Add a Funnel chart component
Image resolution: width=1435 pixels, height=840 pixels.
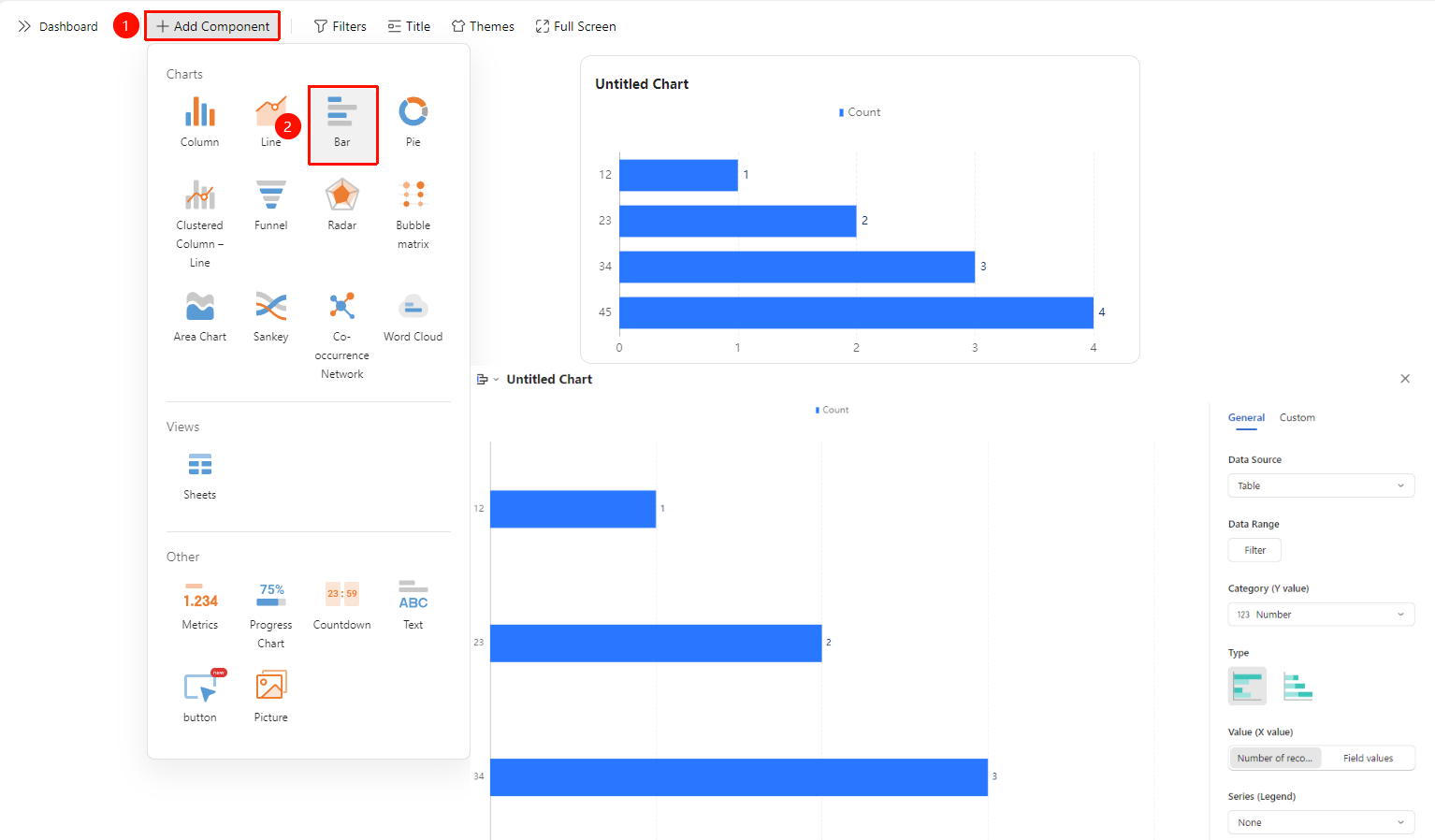point(271,195)
